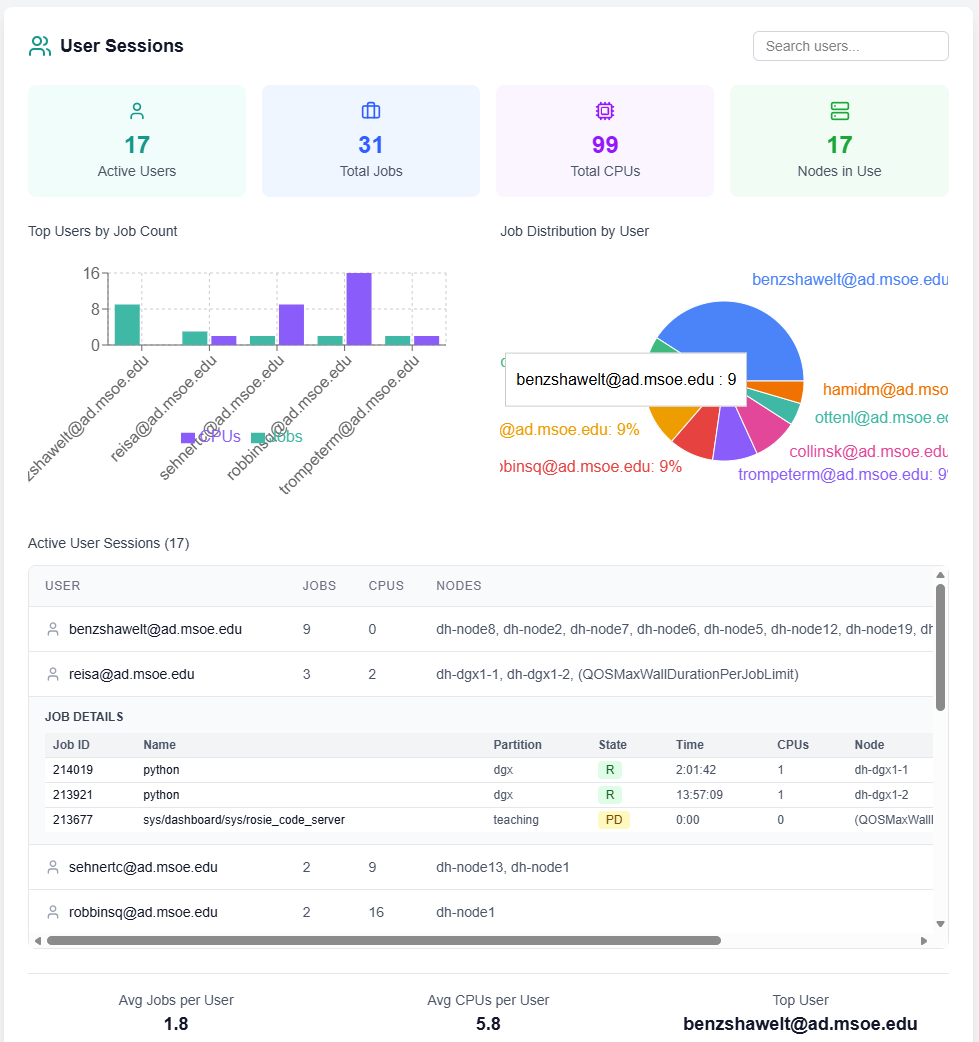Click the PD state badge for job 213677
Screen dimensions: 979x1042
point(612,820)
